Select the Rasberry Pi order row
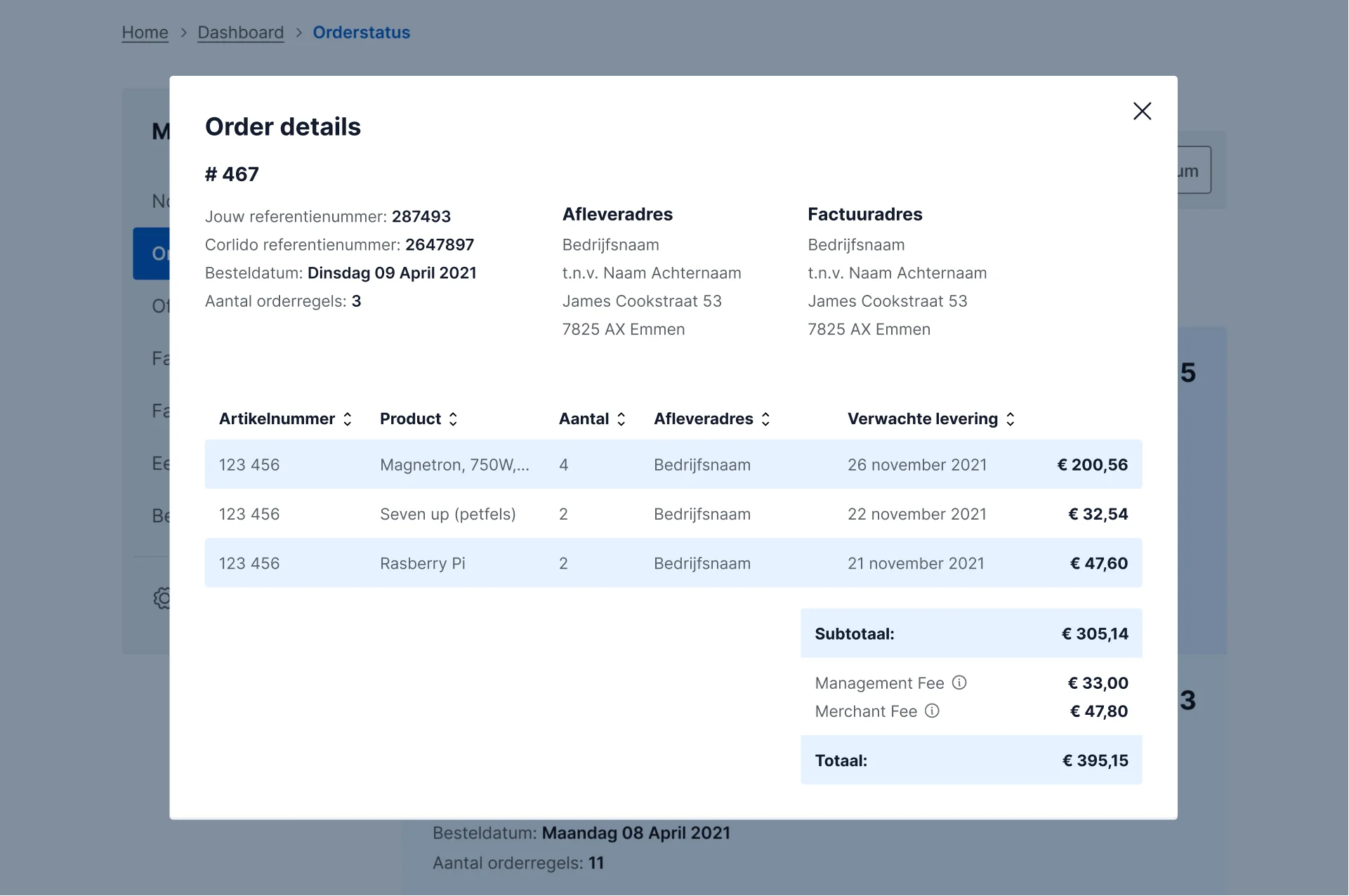Image resolution: width=1349 pixels, height=896 pixels. pos(673,562)
